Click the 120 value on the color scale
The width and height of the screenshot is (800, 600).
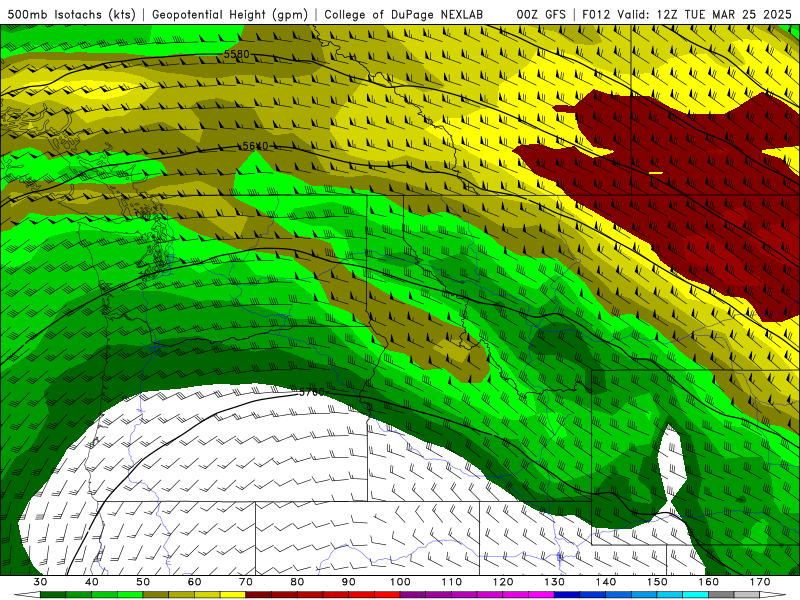503,582
